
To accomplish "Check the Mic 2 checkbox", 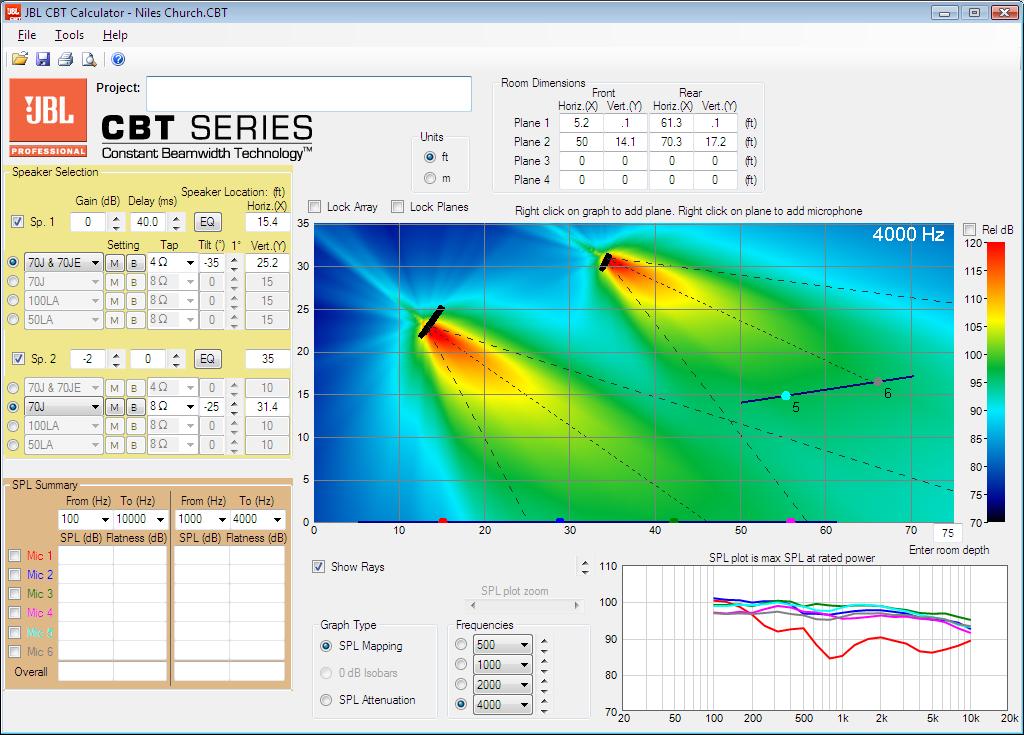I will [x=14, y=574].
